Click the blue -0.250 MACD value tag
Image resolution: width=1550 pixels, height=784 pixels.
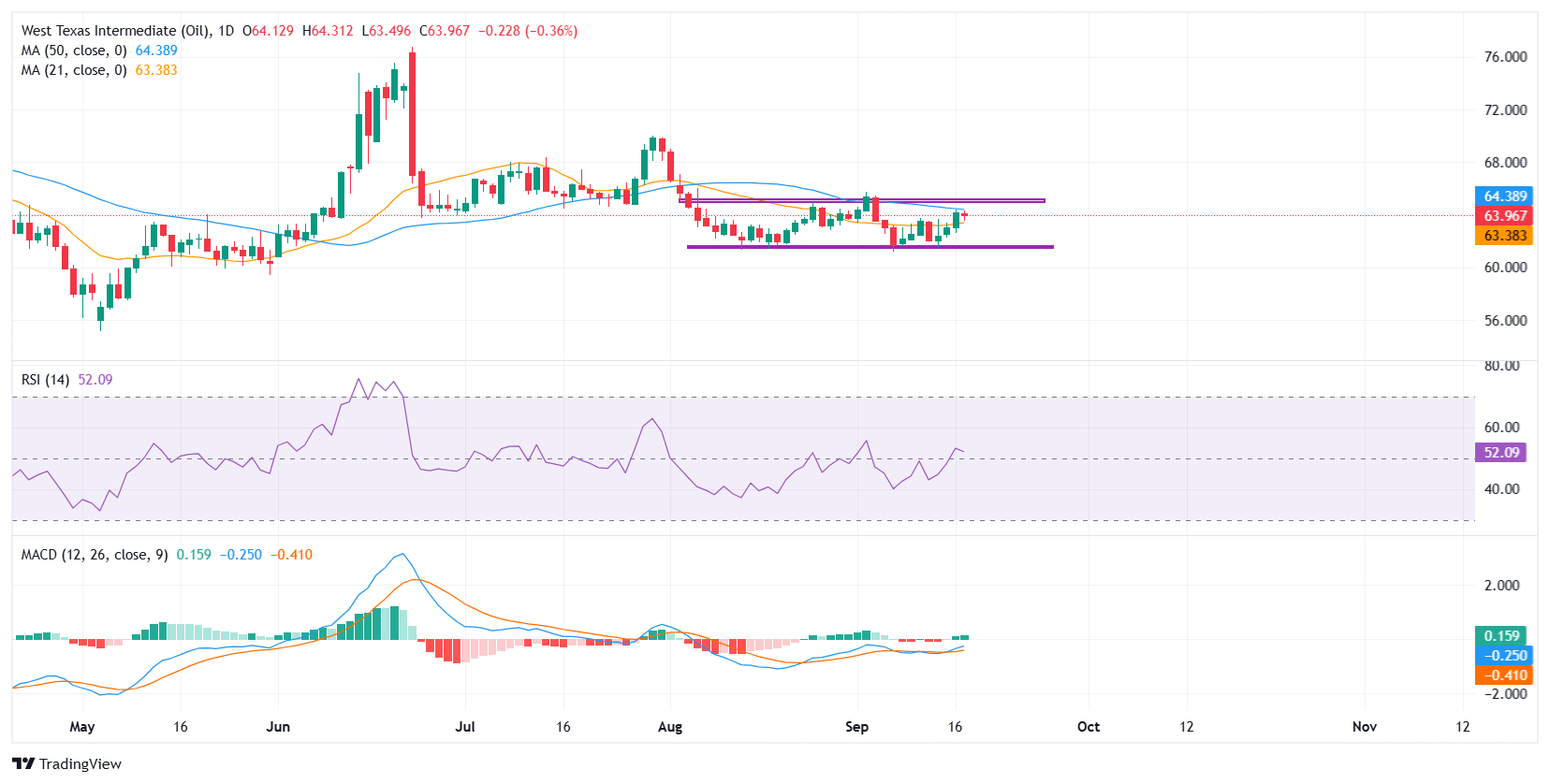[x=1504, y=656]
